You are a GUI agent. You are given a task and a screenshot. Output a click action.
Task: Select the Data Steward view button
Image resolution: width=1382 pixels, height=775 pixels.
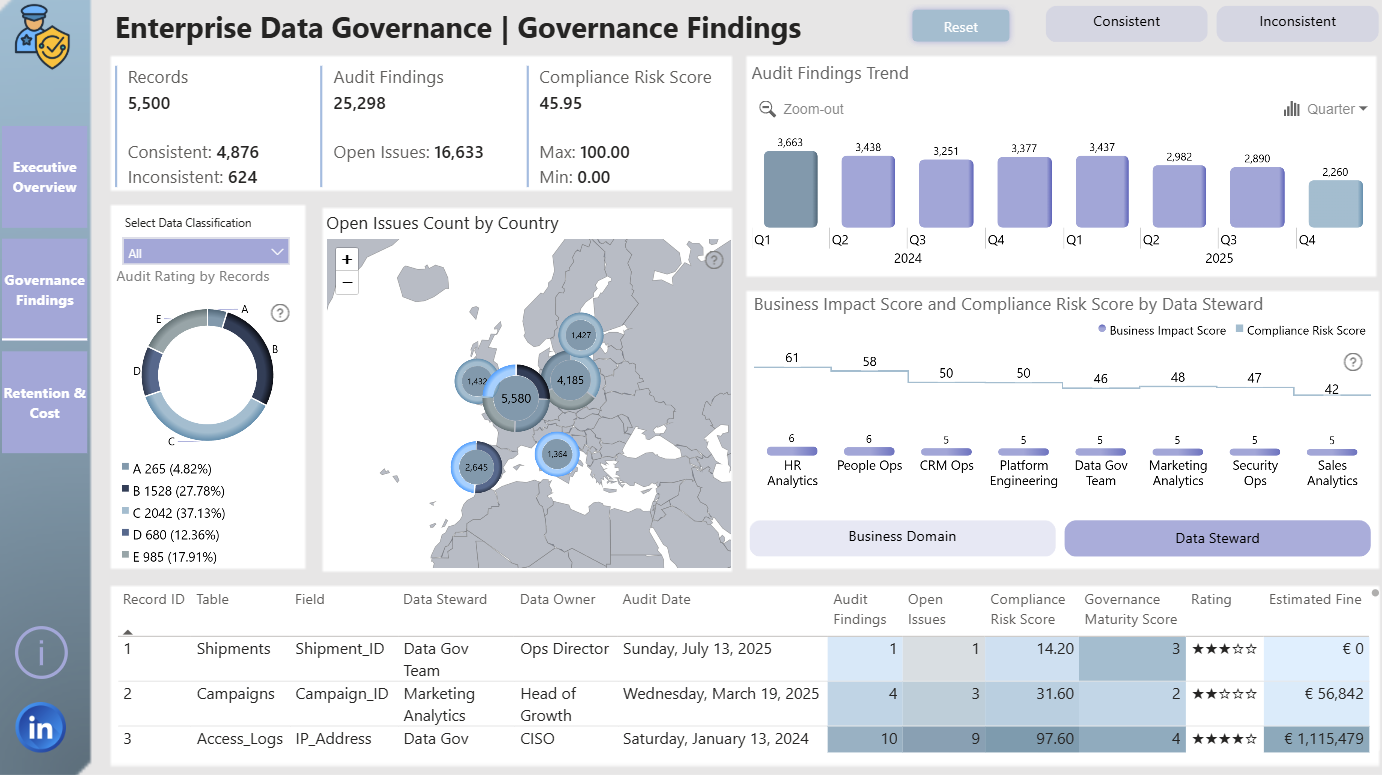pos(1217,538)
